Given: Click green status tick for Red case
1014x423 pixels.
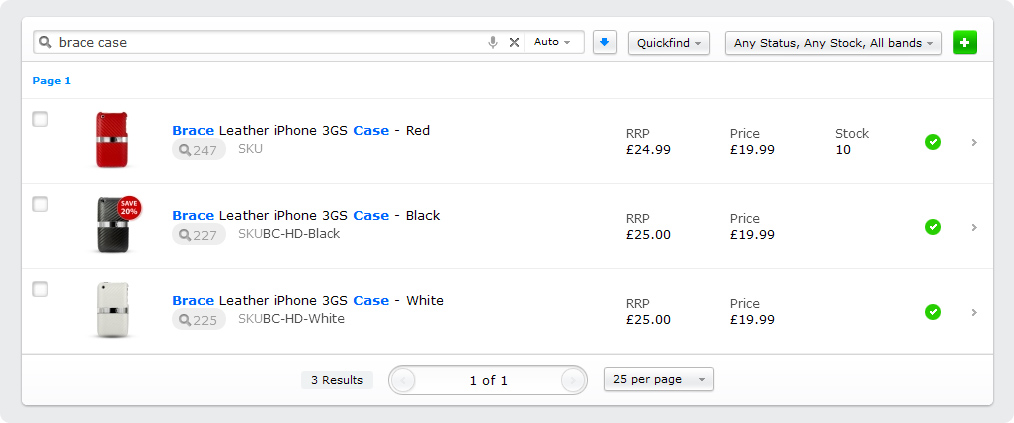Looking at the screenshot, I should click(x=933, y=142).
